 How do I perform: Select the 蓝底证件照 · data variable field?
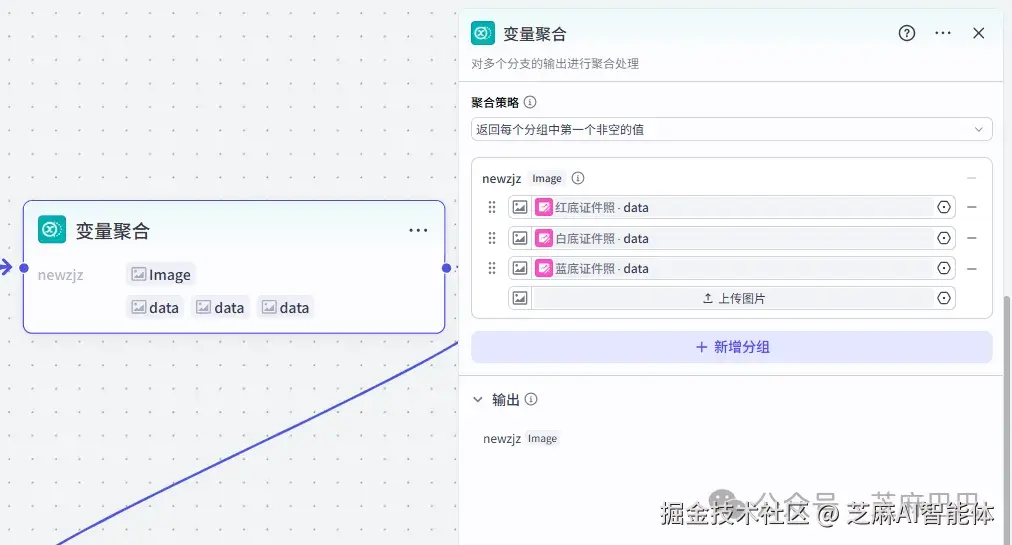(732, 268)
